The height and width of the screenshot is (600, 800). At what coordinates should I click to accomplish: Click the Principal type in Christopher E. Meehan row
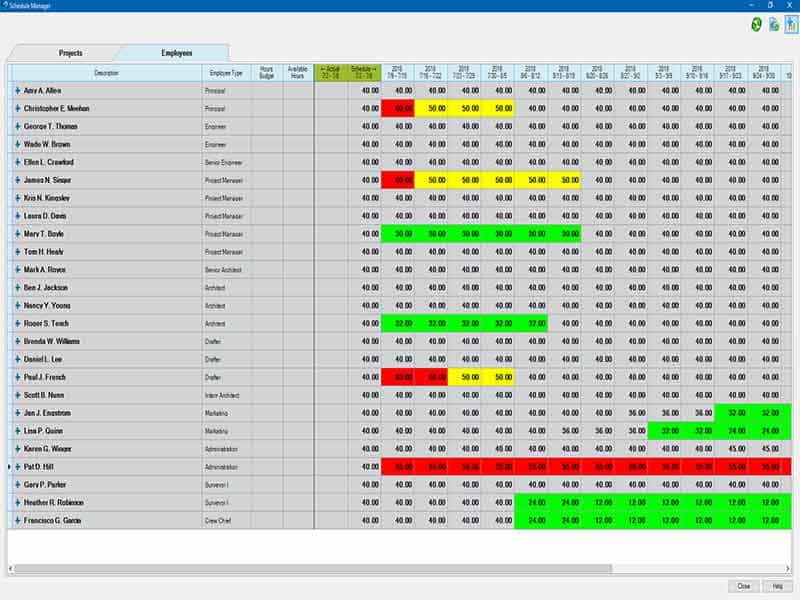coord(215,109)
